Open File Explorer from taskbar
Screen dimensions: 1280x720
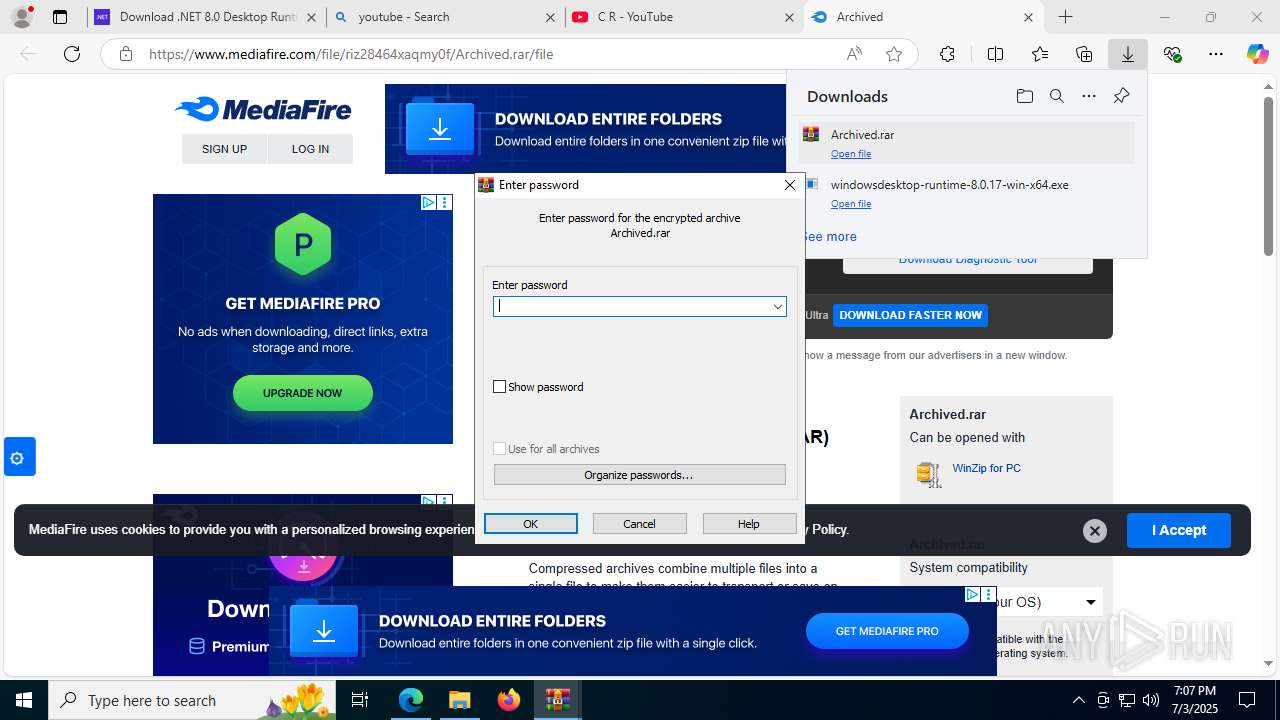click(x=459, y=700)
